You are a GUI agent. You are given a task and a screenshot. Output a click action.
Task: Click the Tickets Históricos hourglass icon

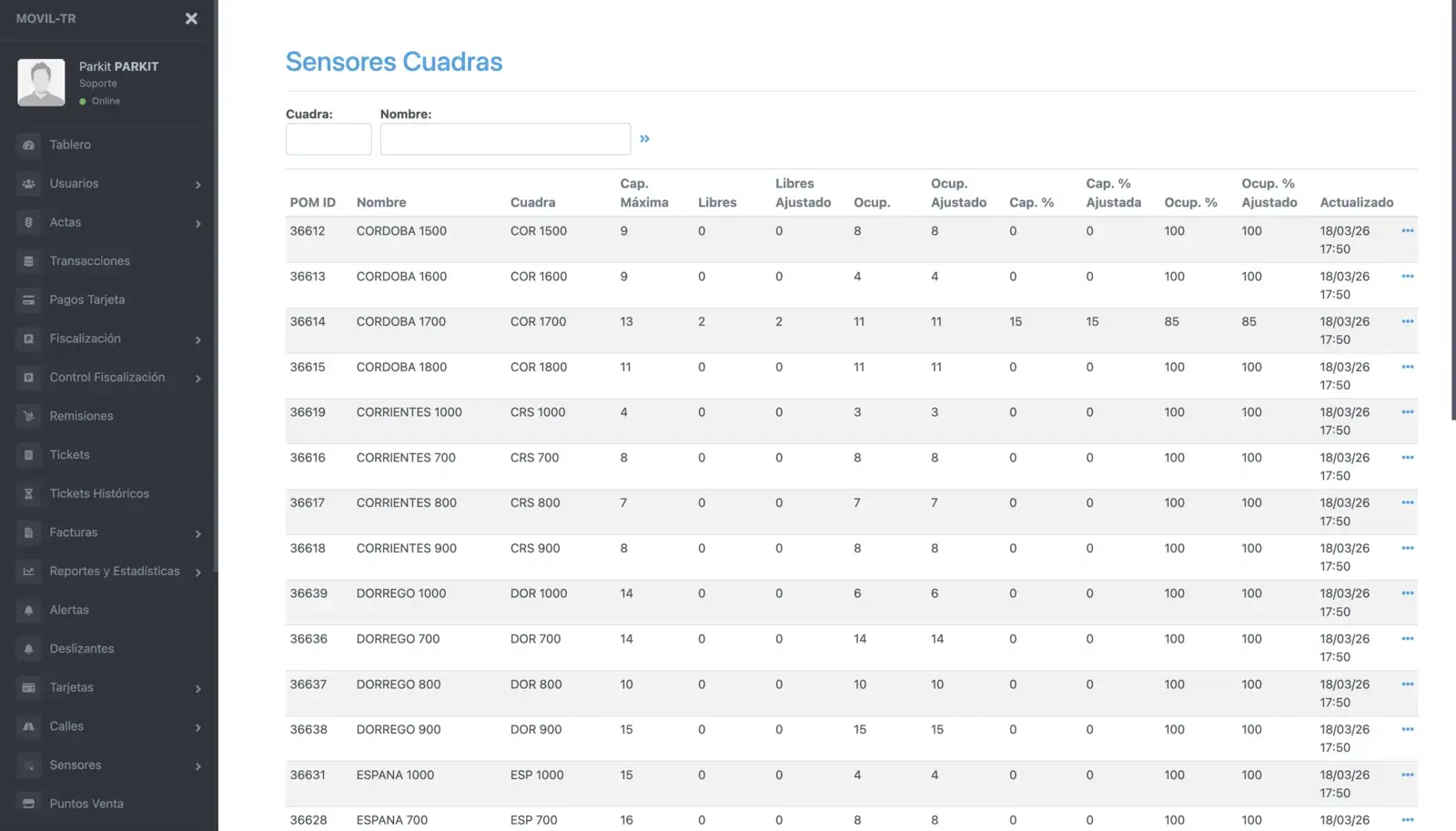pos(28,493)
